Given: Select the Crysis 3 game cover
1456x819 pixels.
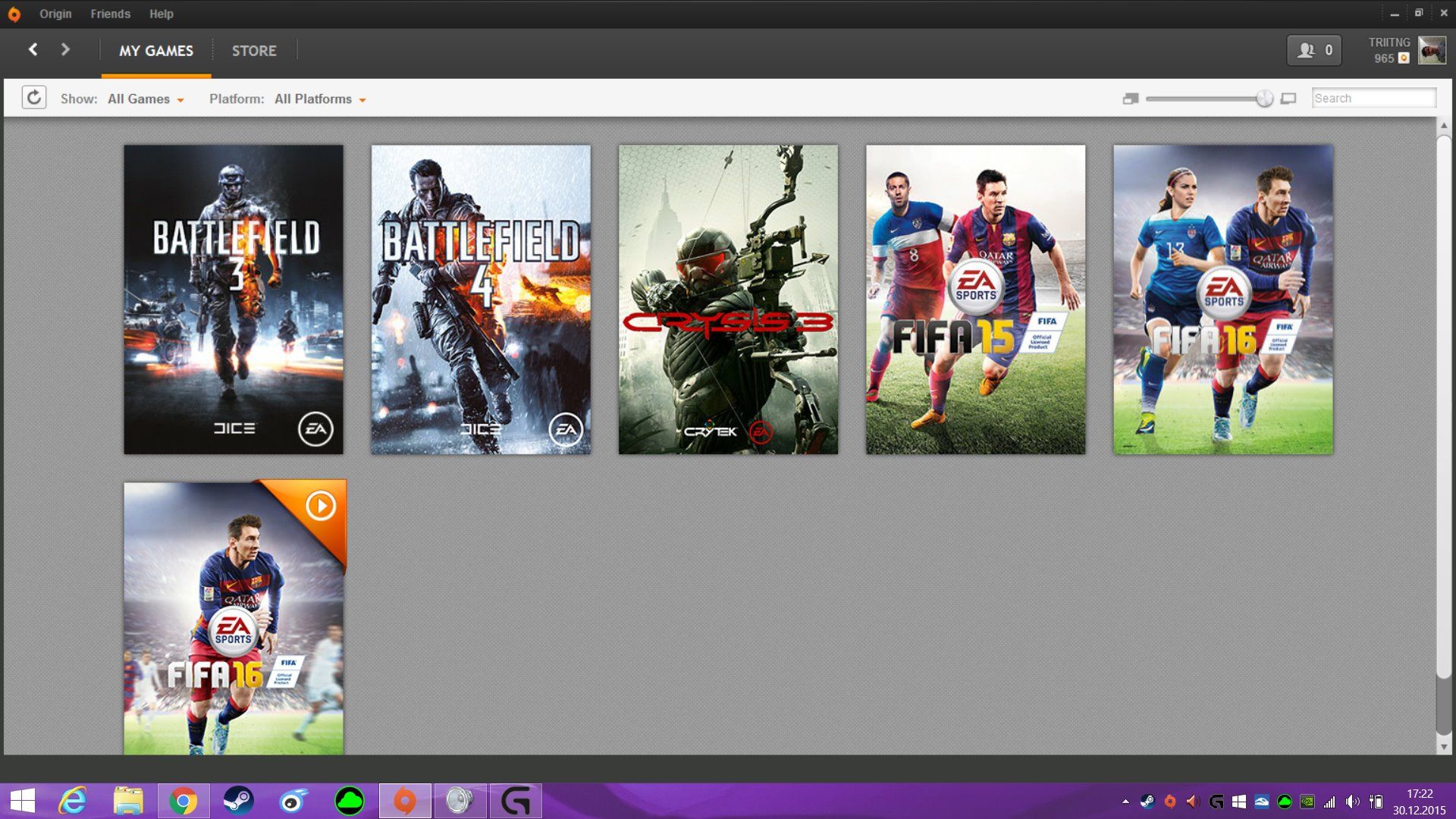Looking at the screenshot, I should 728,300.
